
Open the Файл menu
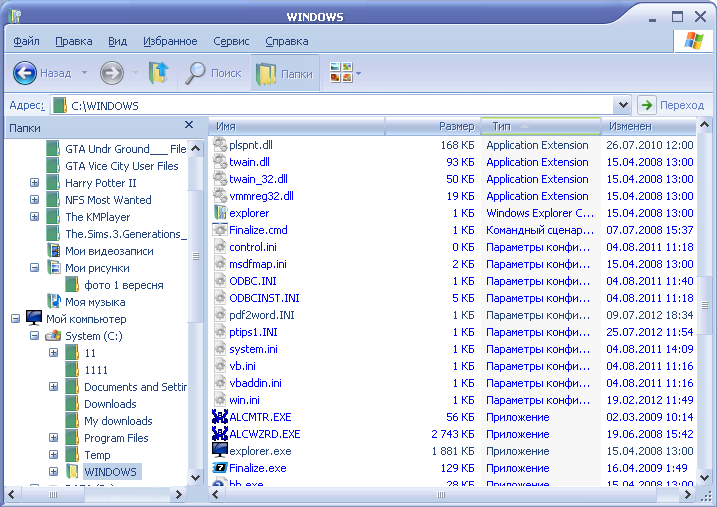(x=26, y=41)
